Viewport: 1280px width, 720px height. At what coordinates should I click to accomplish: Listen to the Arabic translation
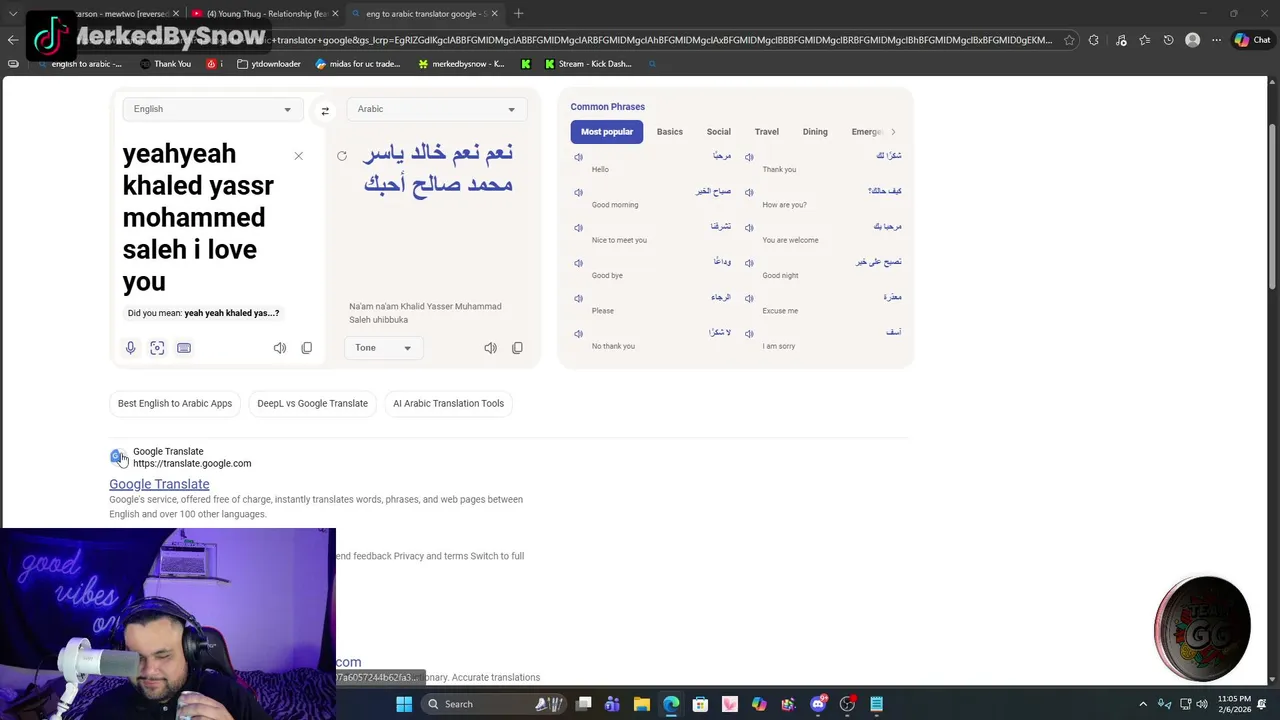point(490,348)
